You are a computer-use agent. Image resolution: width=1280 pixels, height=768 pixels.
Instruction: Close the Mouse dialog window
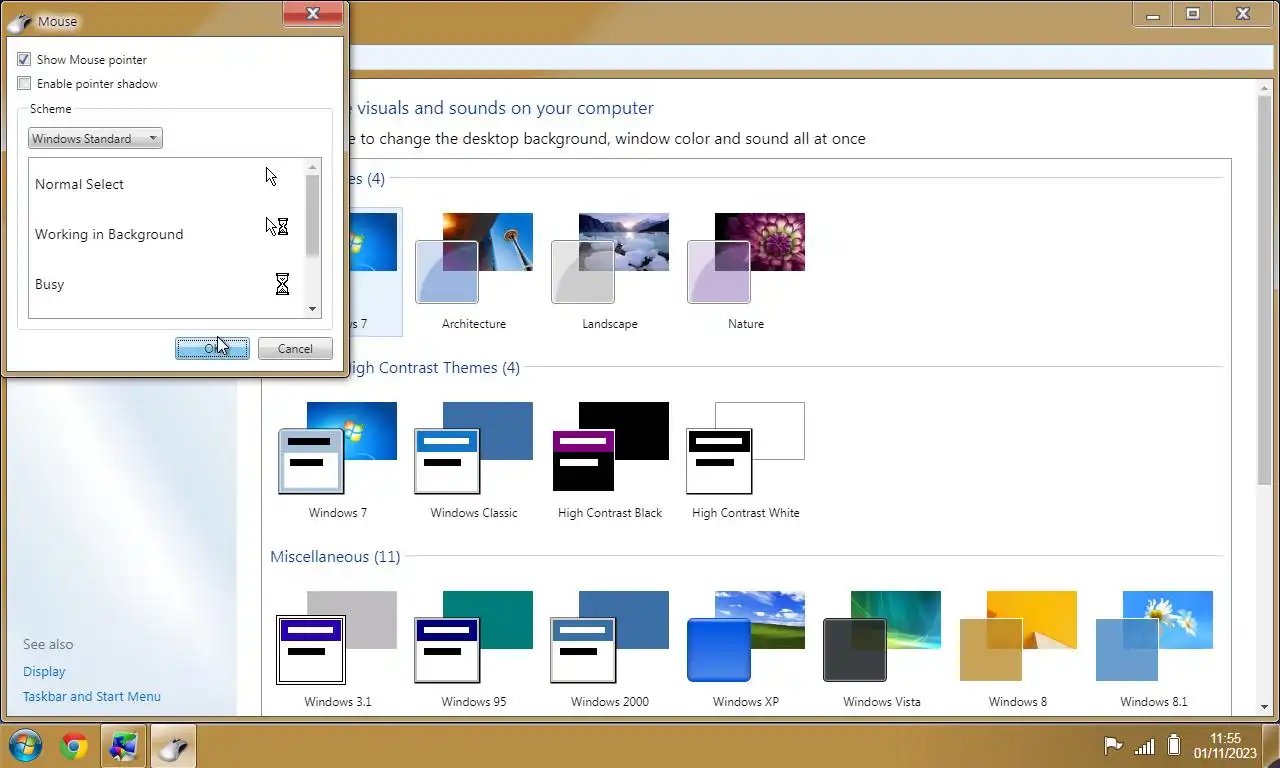pyautogui.click(x=313, y=13)
